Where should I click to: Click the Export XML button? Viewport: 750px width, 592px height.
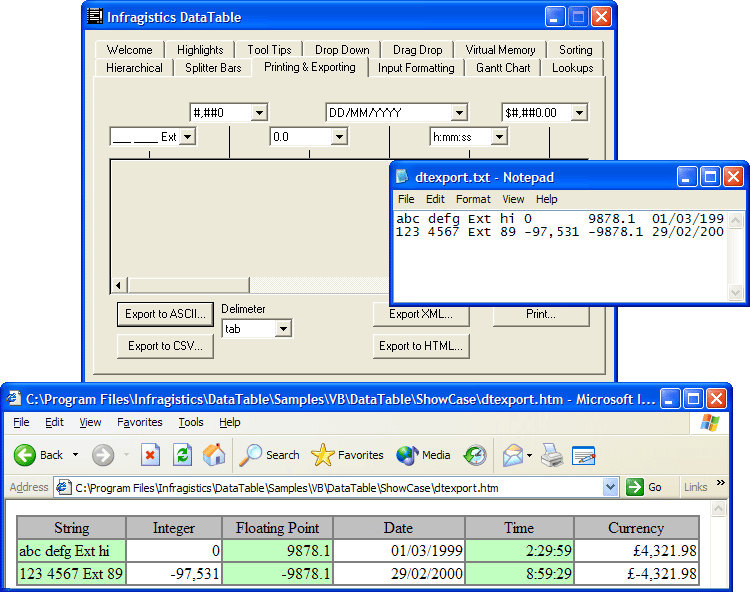[421, 316]
